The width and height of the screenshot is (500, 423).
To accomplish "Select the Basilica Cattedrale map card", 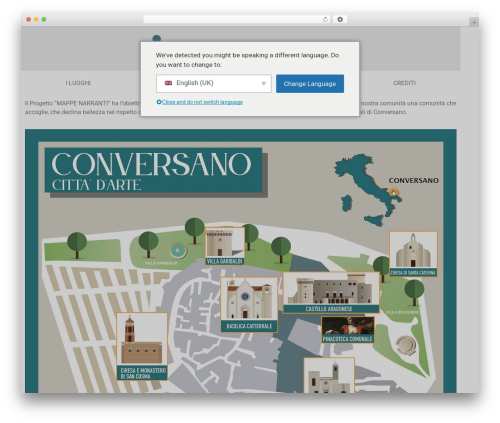I will tap(249, 304).
